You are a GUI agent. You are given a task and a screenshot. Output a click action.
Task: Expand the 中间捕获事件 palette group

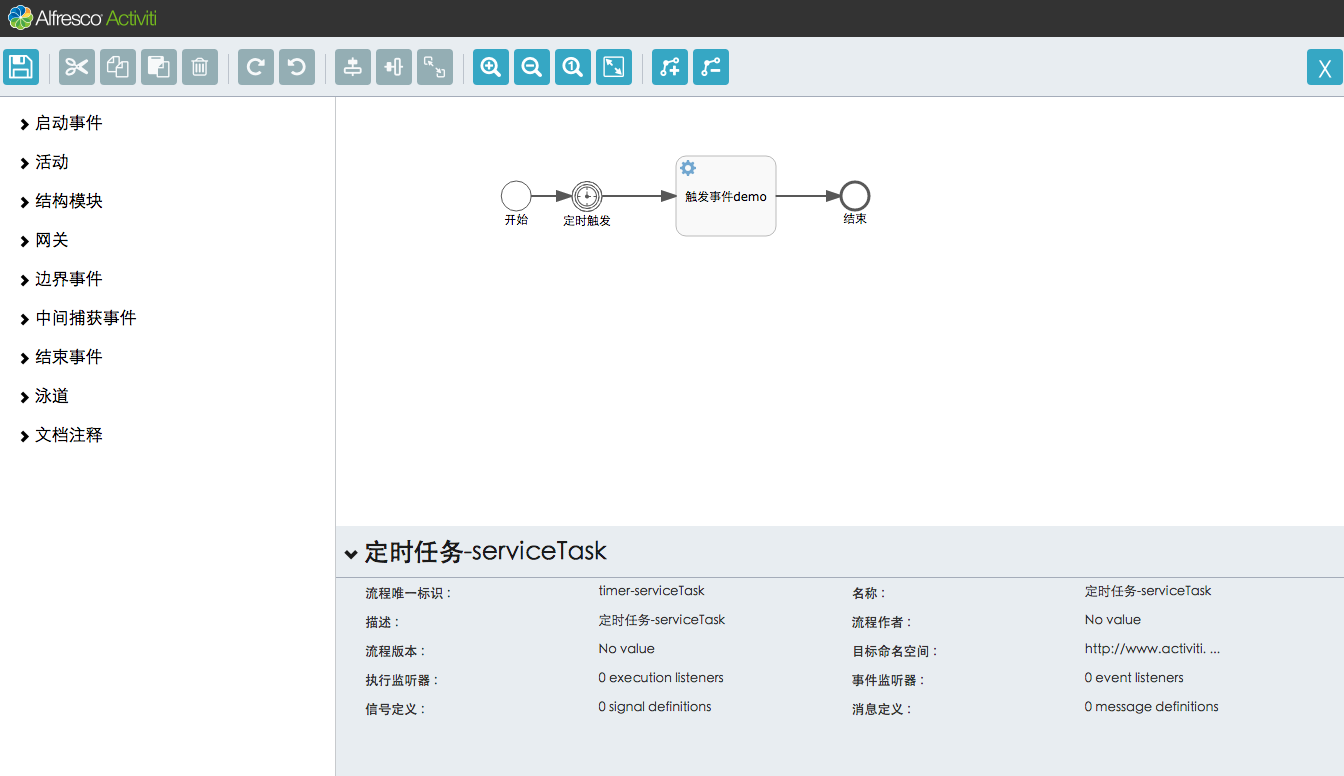pyautogui.click(x=78, y=318)
